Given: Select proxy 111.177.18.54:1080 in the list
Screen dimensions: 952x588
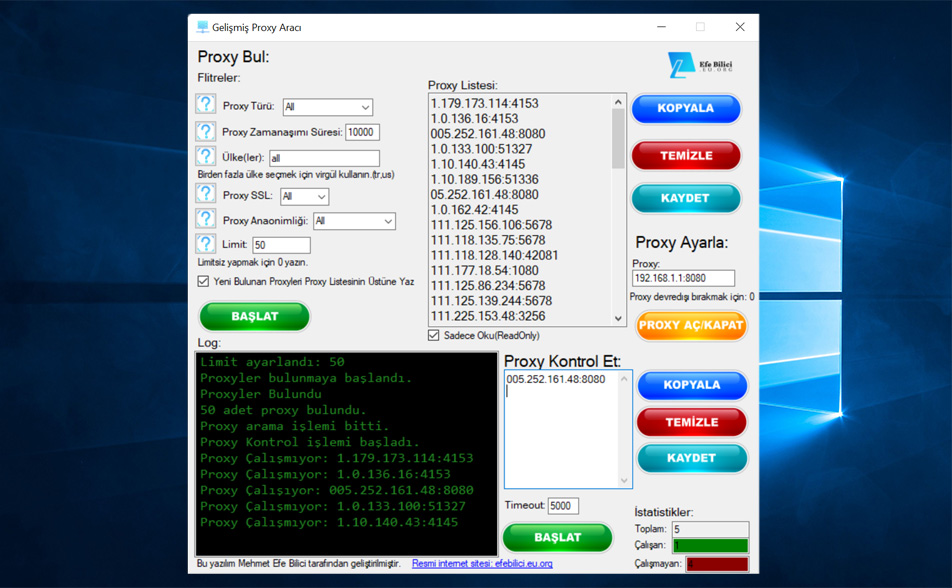Looking at the screenshot, I should point(485,270).
